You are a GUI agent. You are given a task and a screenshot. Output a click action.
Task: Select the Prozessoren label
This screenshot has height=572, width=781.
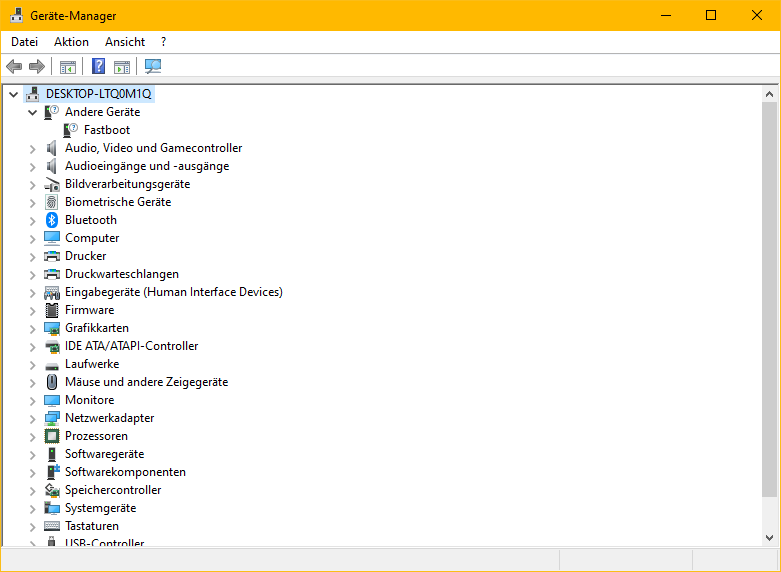click(x=96, y=436)
